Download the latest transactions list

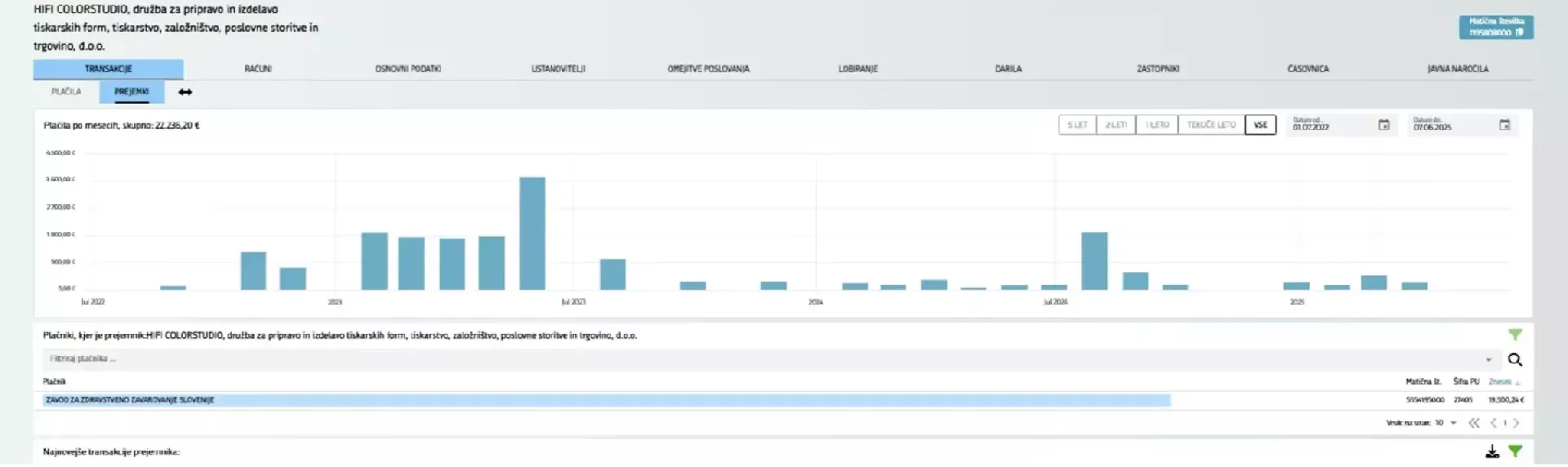point(1492,451)
